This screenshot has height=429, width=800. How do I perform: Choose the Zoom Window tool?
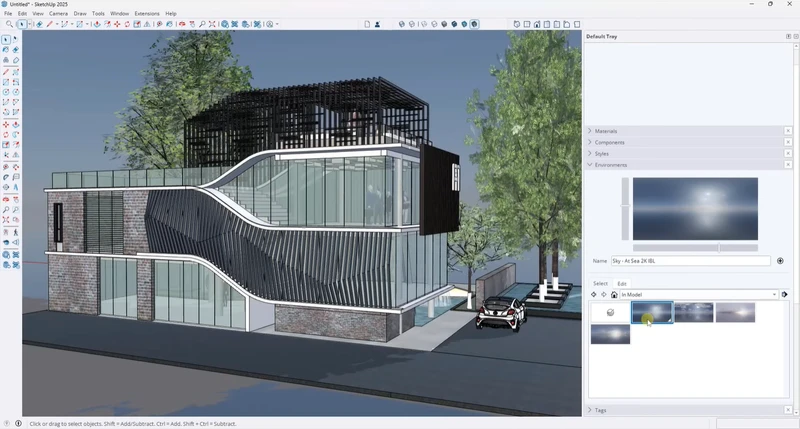(16, 210)
